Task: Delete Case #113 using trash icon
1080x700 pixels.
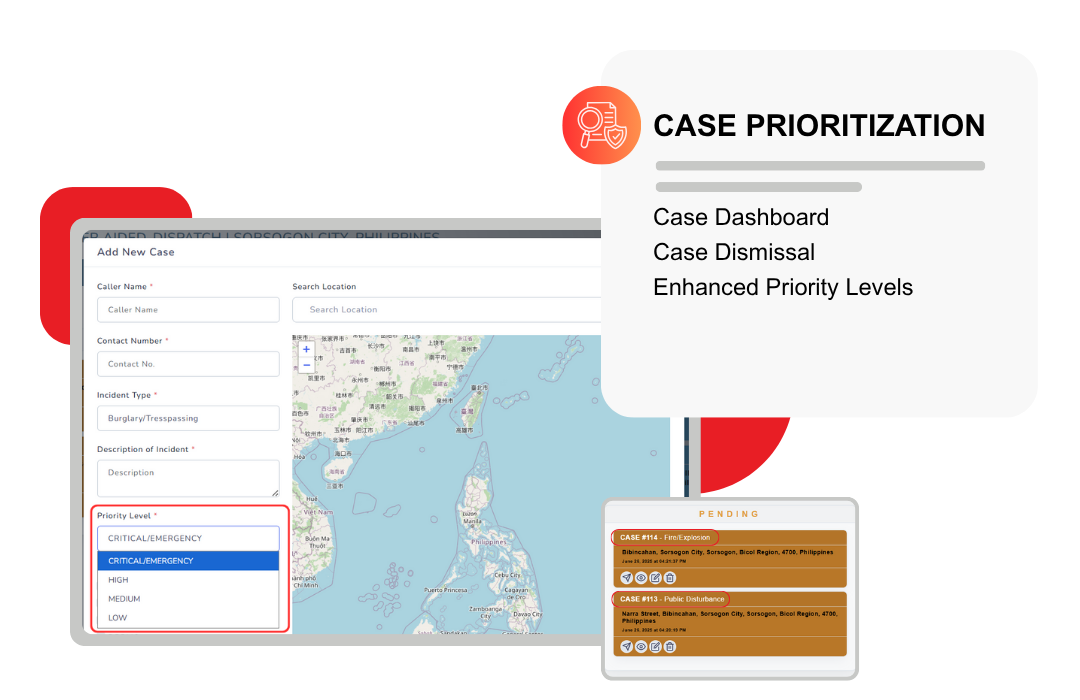Action: click(670, 647)
